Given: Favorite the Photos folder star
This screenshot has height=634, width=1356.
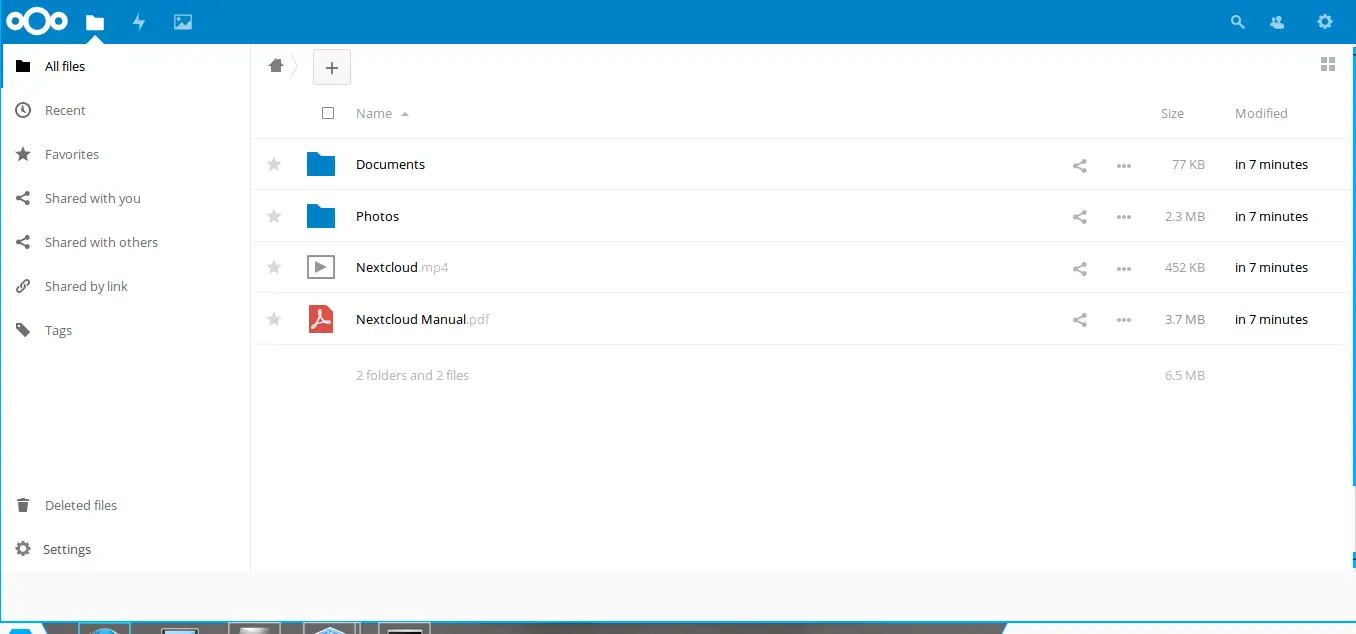Looking at the screenshot, I should point(274,216).
